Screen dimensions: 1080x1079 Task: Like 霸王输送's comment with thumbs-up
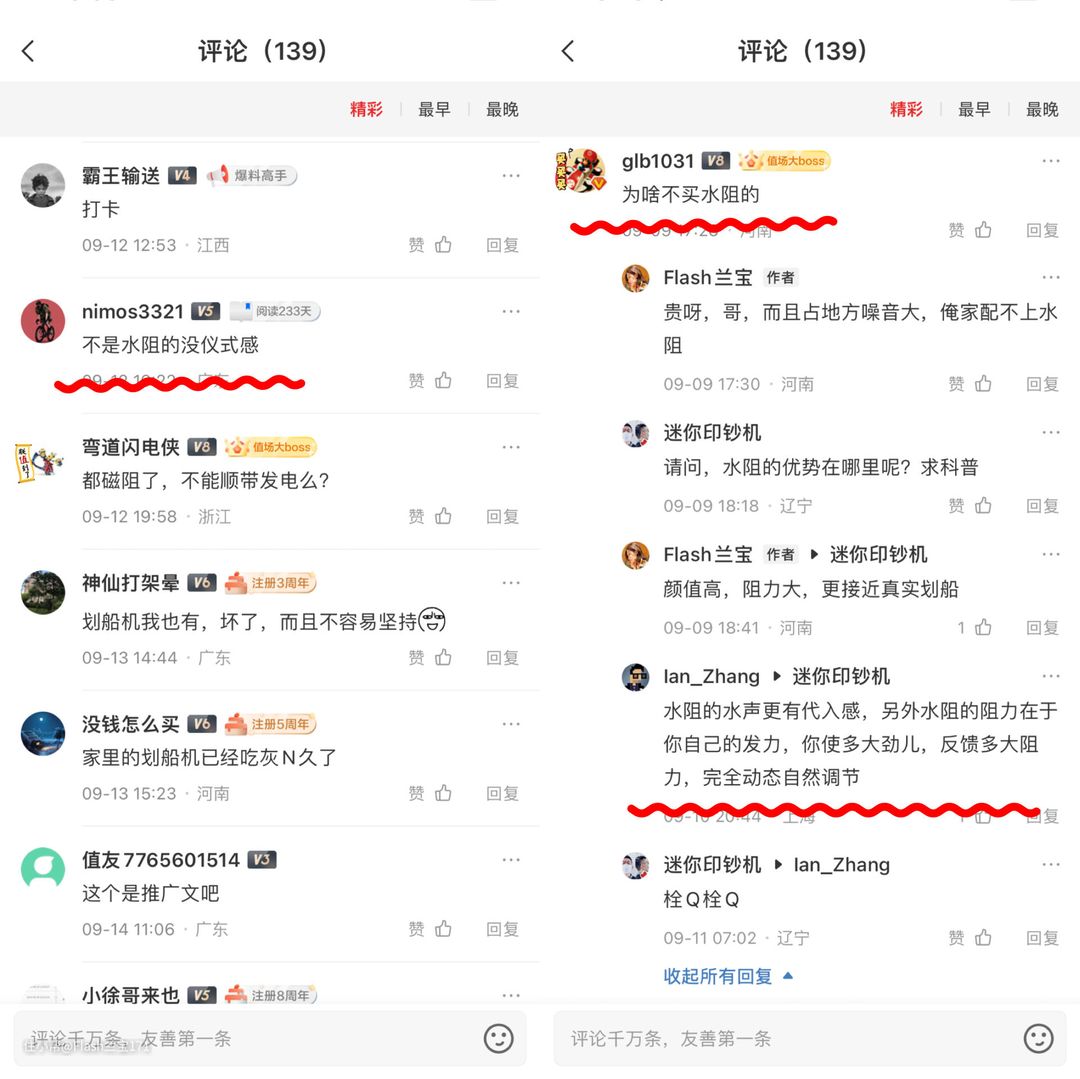pyautogui.click(x=443, y=244)
